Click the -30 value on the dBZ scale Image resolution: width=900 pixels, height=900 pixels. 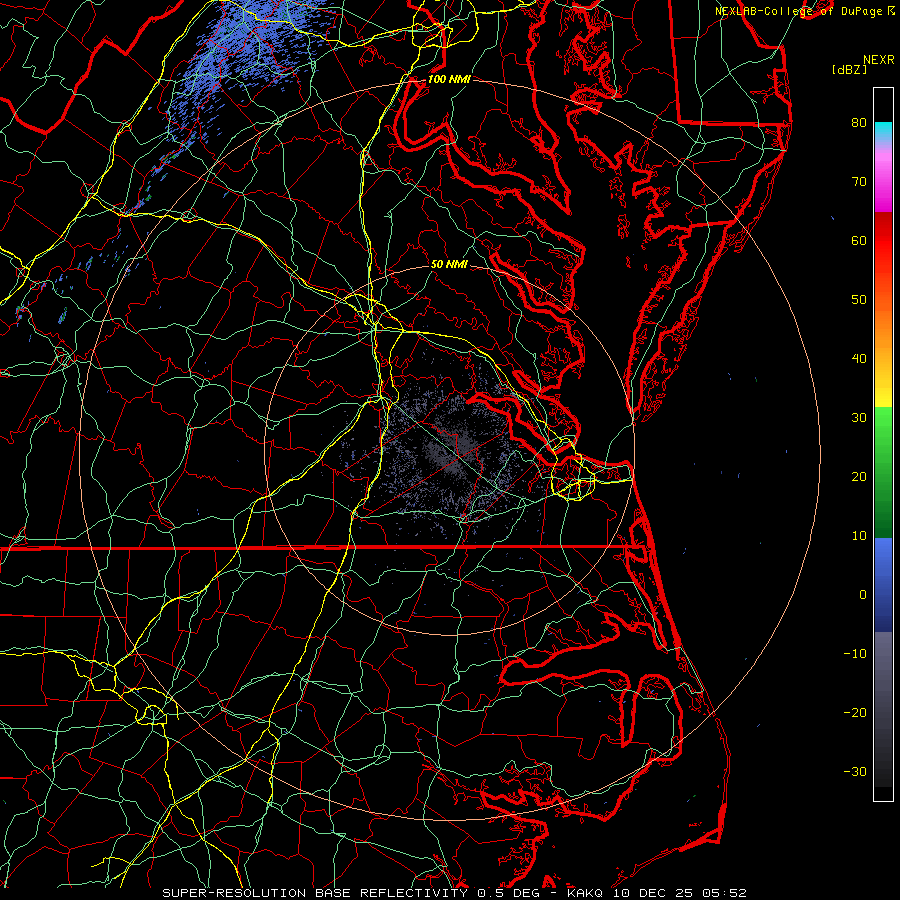tap(855, 771)
